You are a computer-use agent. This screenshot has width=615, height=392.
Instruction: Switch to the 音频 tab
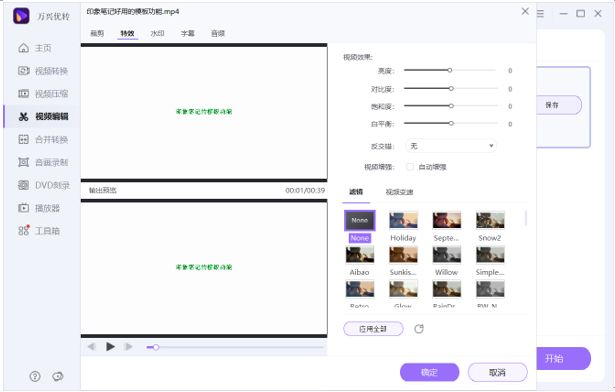(x=218, y=34)
